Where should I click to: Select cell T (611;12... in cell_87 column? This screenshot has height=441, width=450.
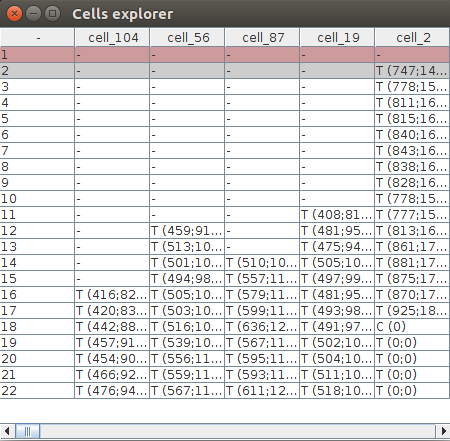[262, 391]
